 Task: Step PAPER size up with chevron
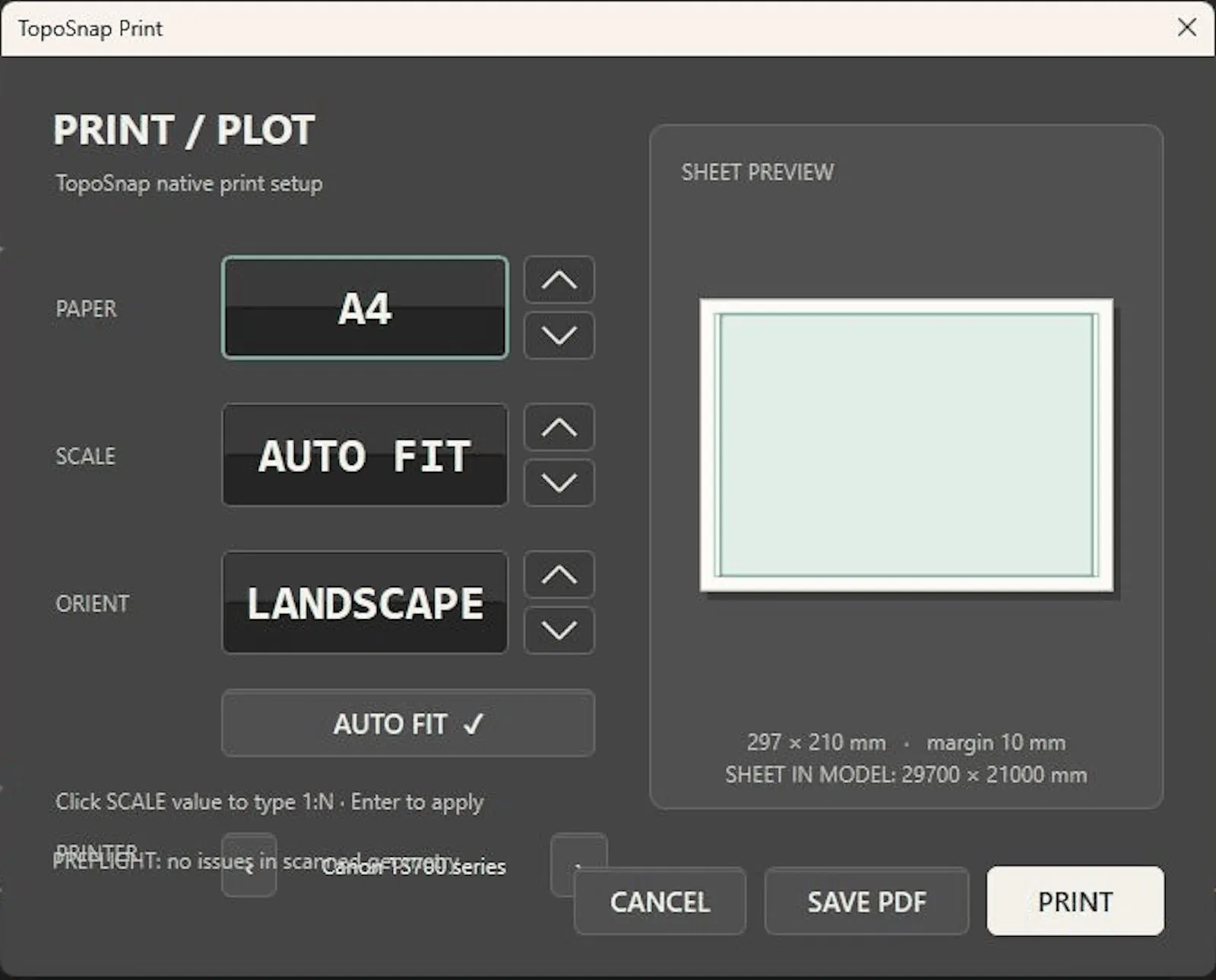tap(559, 280)
